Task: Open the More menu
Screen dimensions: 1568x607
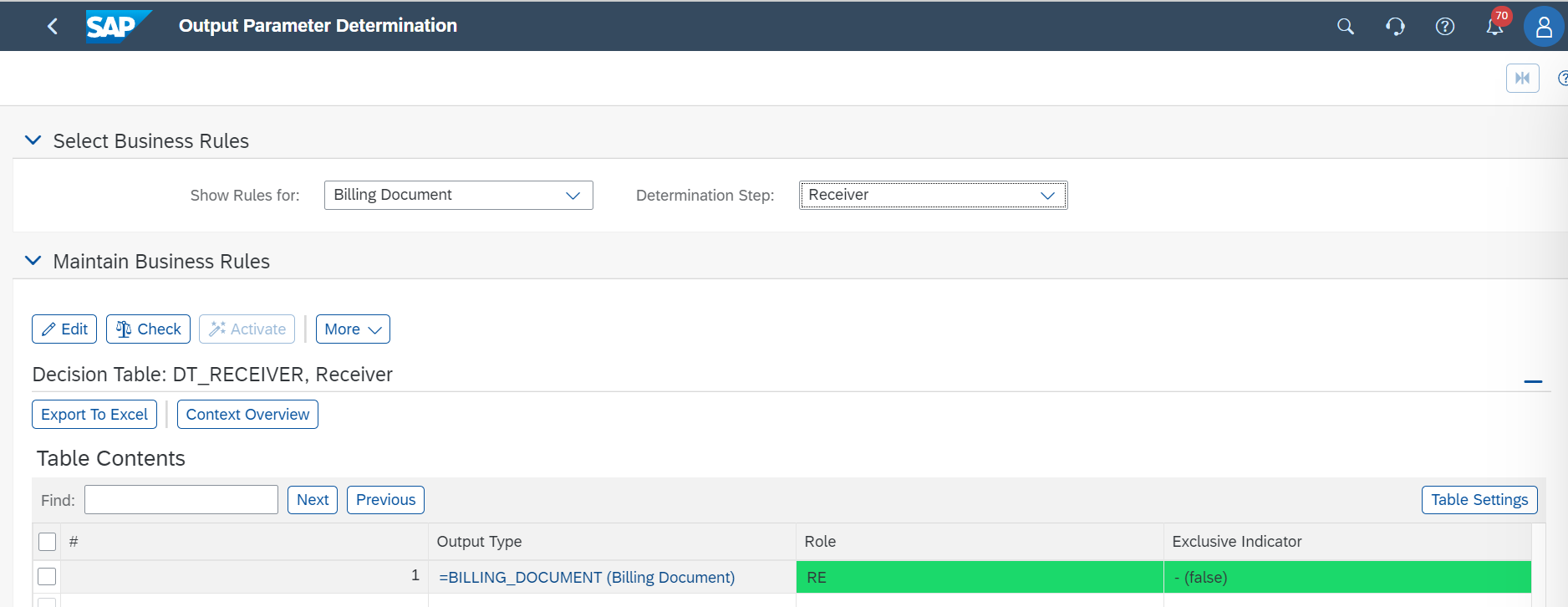Action: [353, 329]
